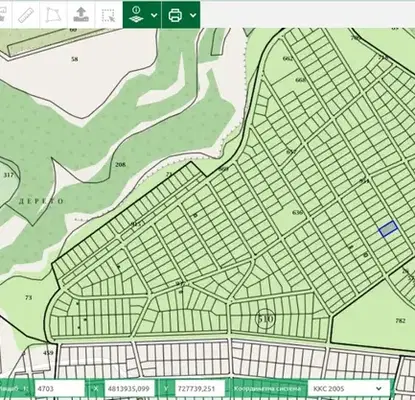The width and height of the screenshot is (415, 400).
Task: Click the scale field showing 4703
Action: point(60,389)
